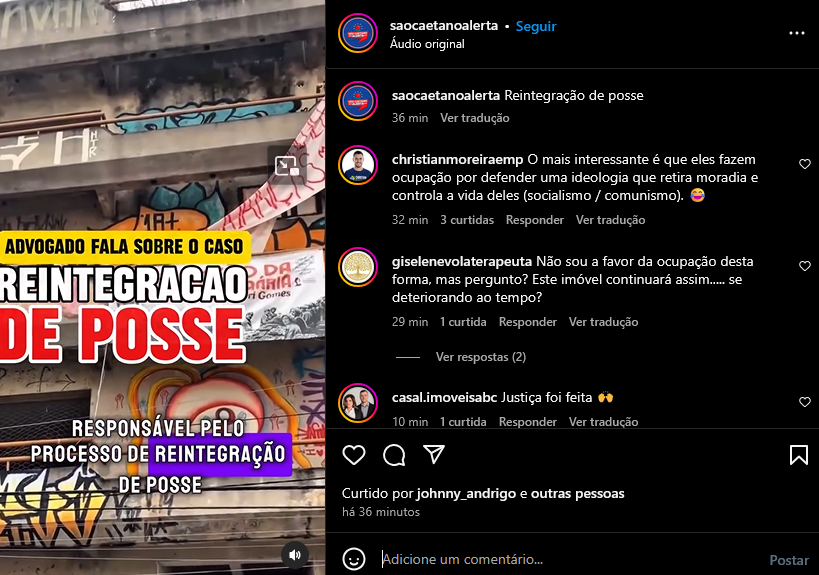Mute the video audio
The width and height of the screenshot is (819, 575).
point(295,555)
